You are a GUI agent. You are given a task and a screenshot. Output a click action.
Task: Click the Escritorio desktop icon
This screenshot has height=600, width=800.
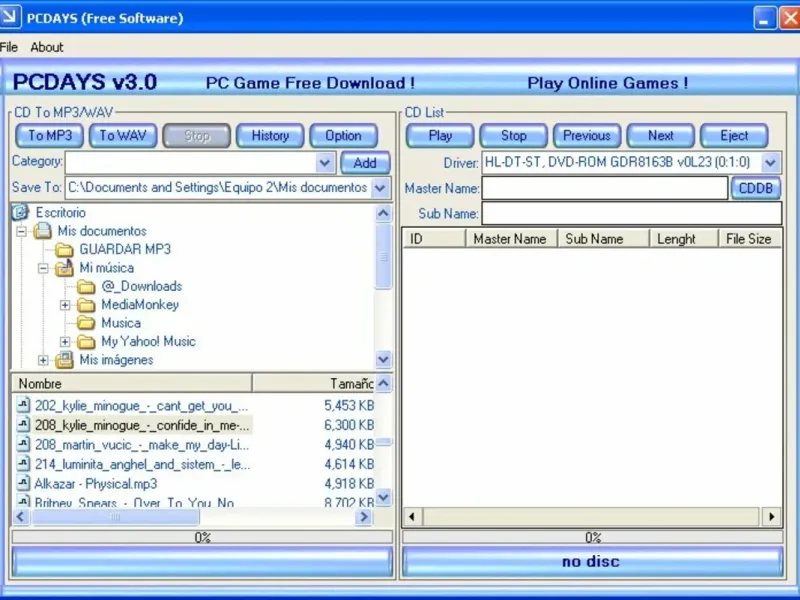pos(20,212)
